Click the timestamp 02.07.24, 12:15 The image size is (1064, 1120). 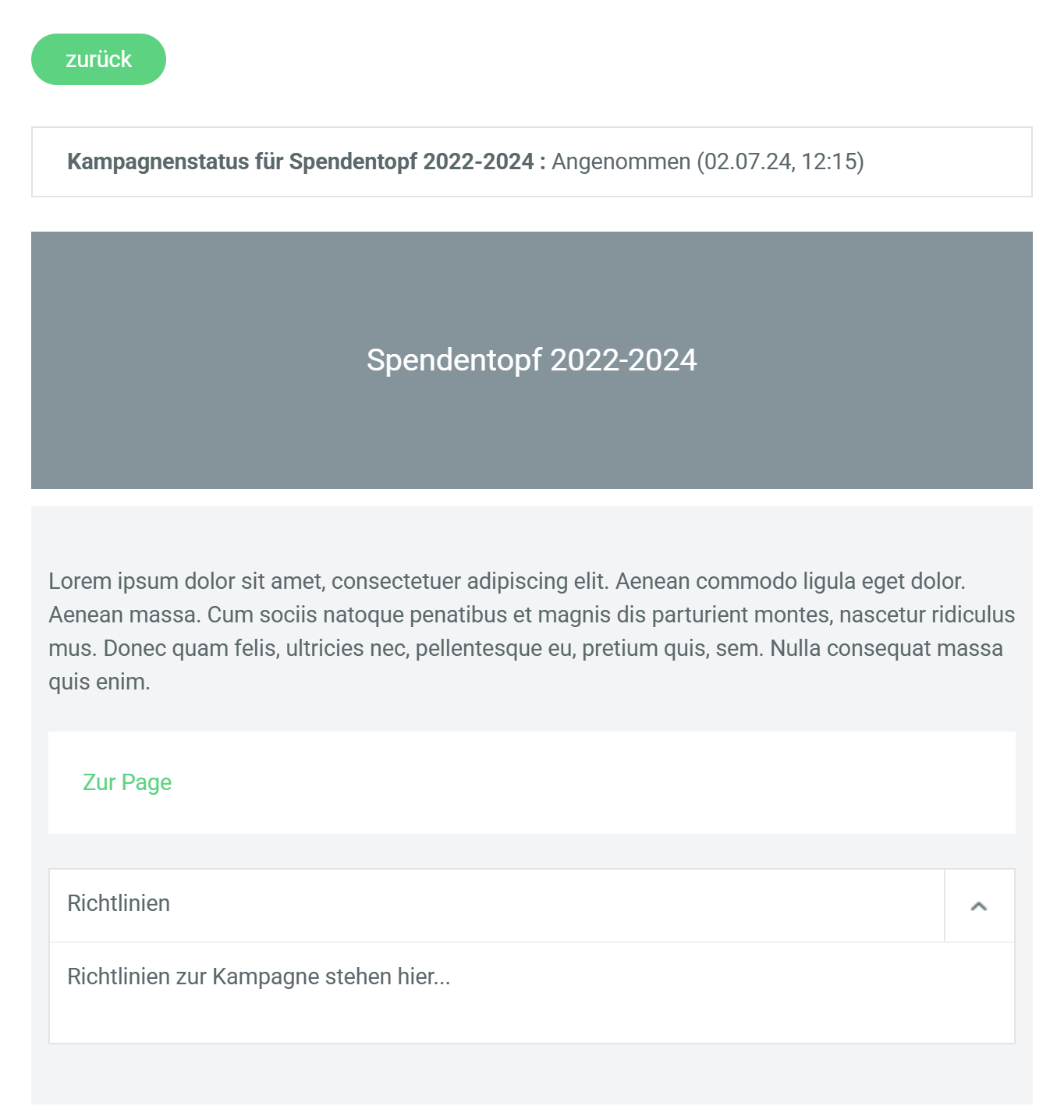point(780,161)
